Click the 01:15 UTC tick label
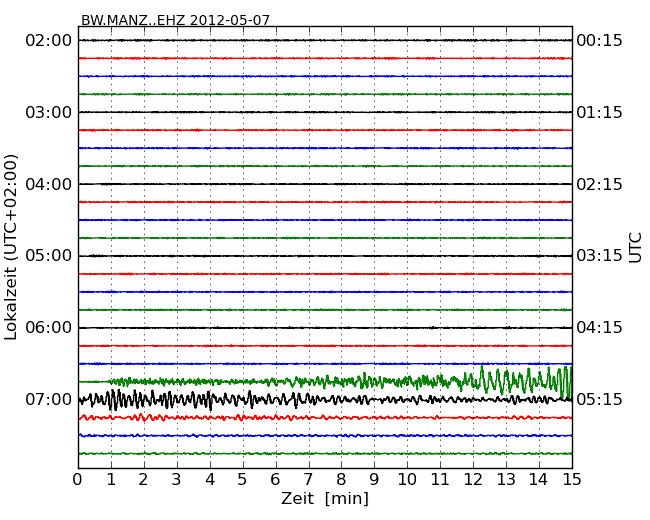Viewport: 650px width, 520px height. (x=599, y=112)
